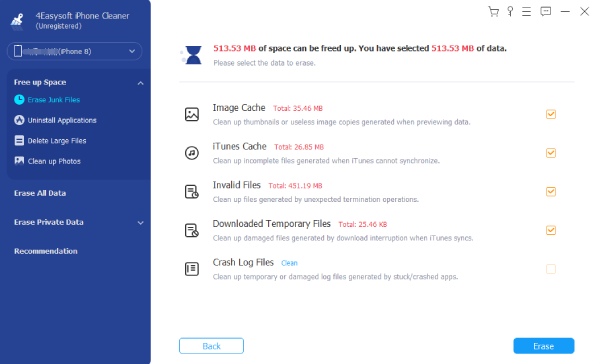Click the register key icon

(x=510, y=11)
